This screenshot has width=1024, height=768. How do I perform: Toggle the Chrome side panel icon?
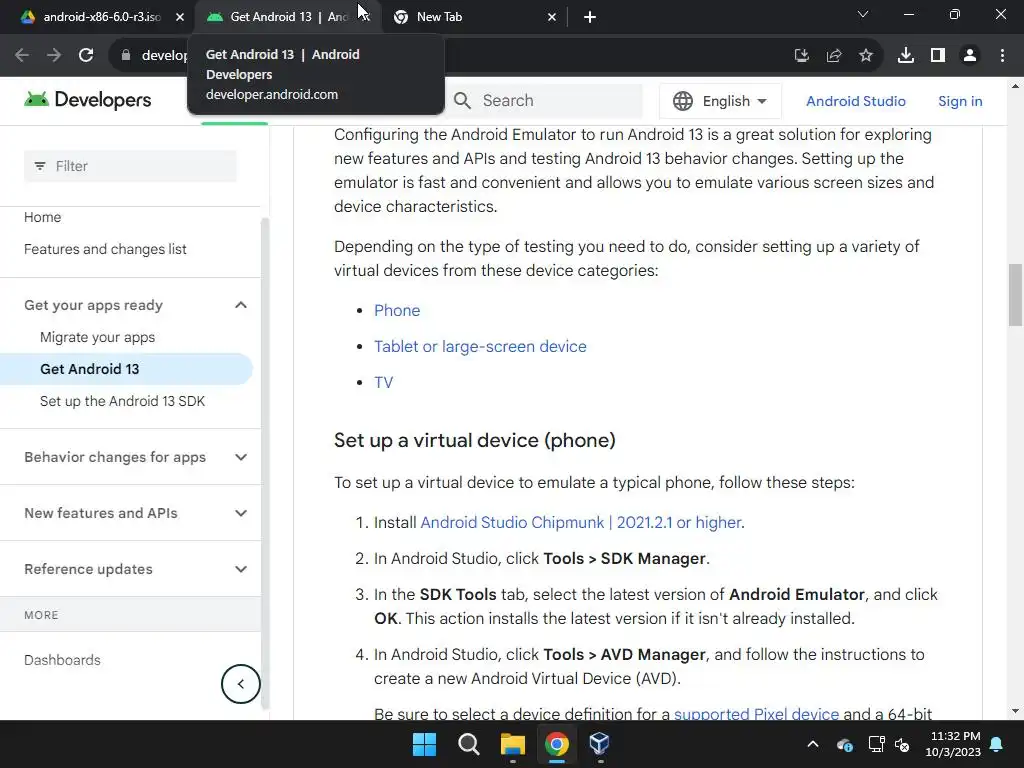[938, 56]
